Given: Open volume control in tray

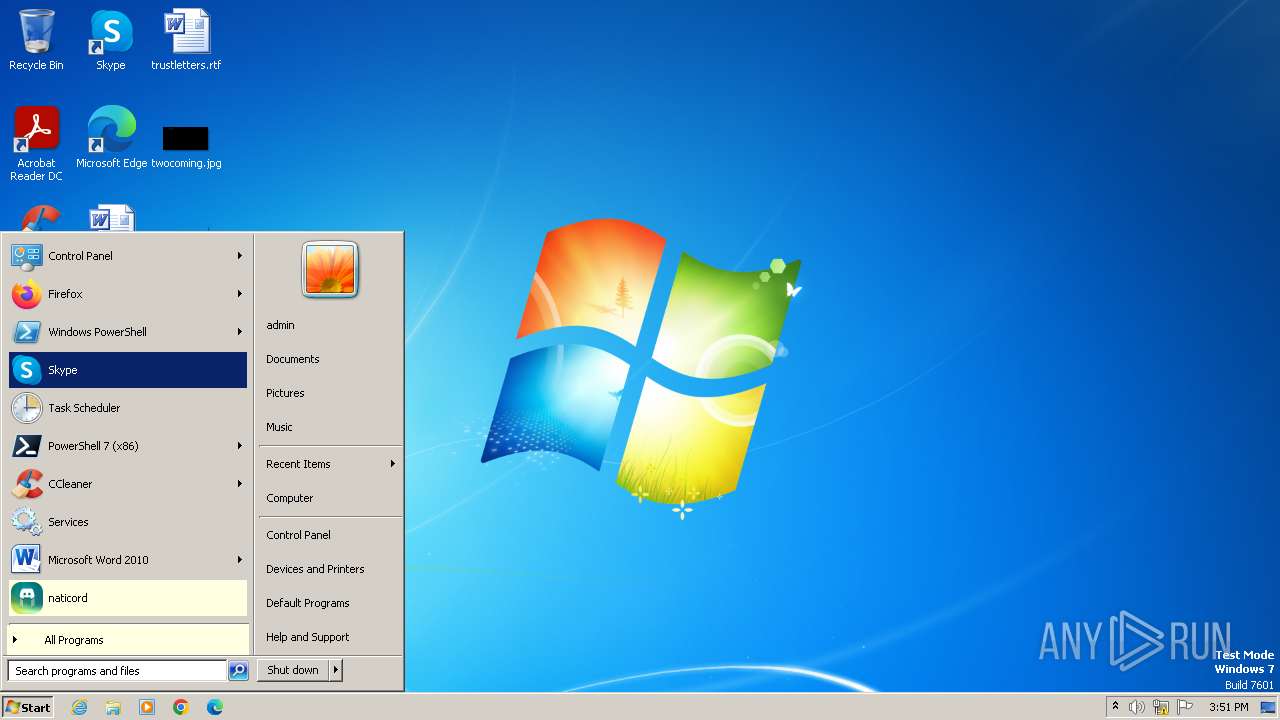Looking at the screenshot, I should 1137,707.
